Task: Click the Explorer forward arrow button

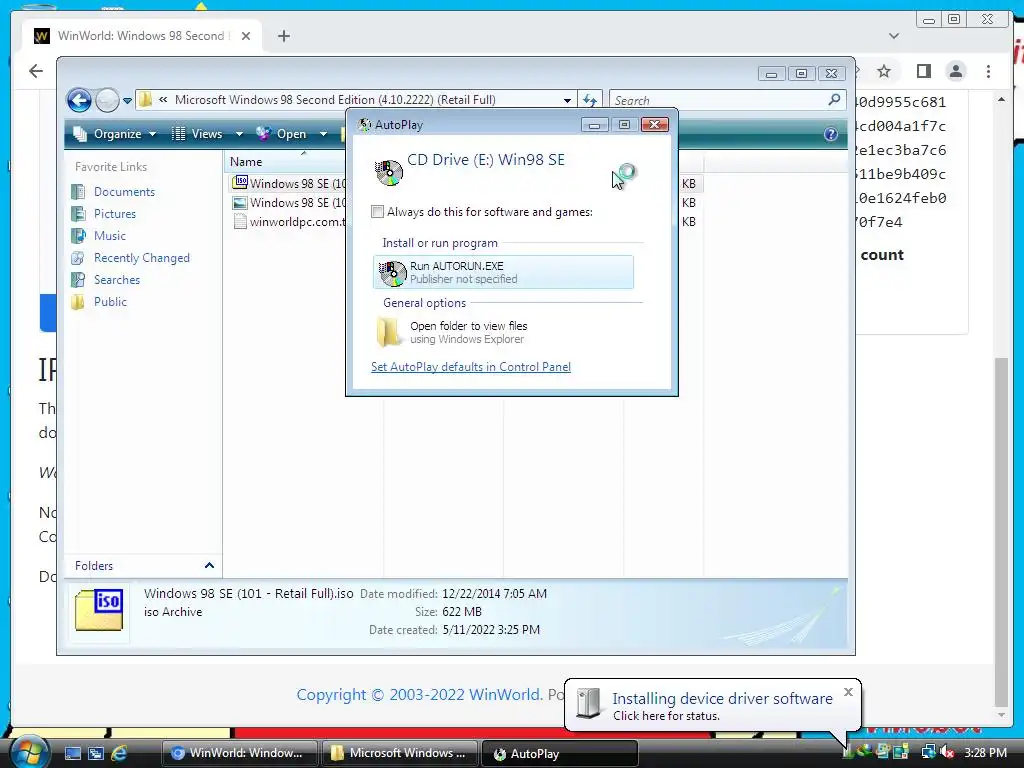Action: coord(107,101)
